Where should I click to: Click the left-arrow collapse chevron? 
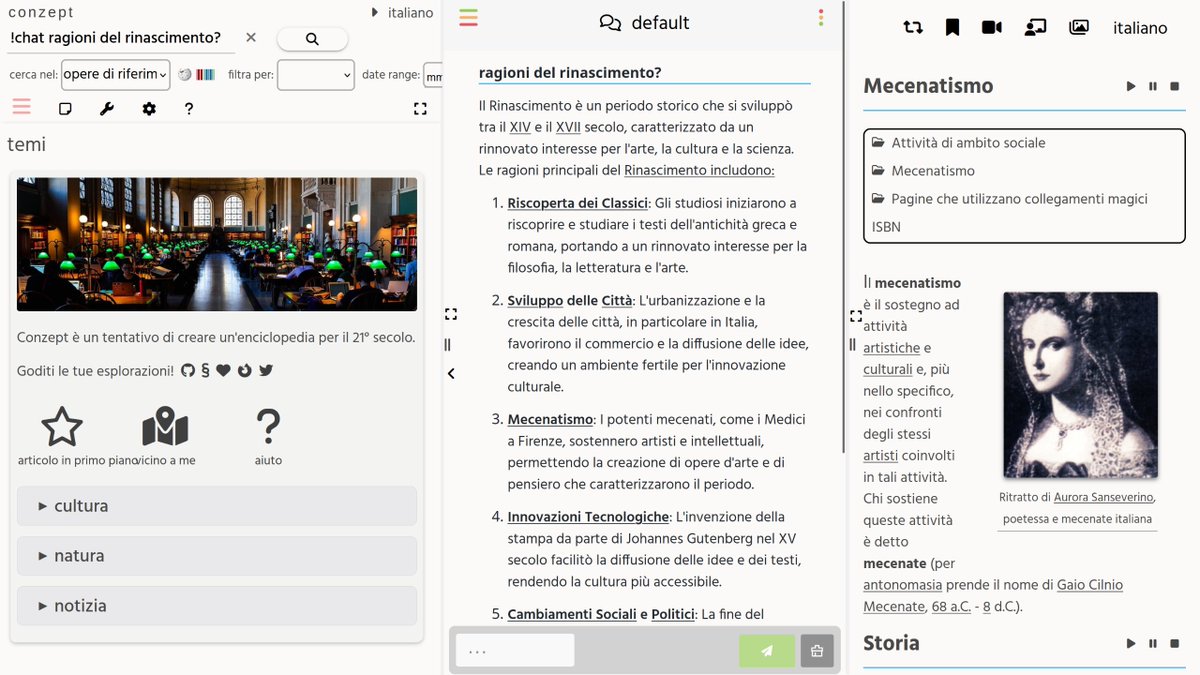pos(451,373)
